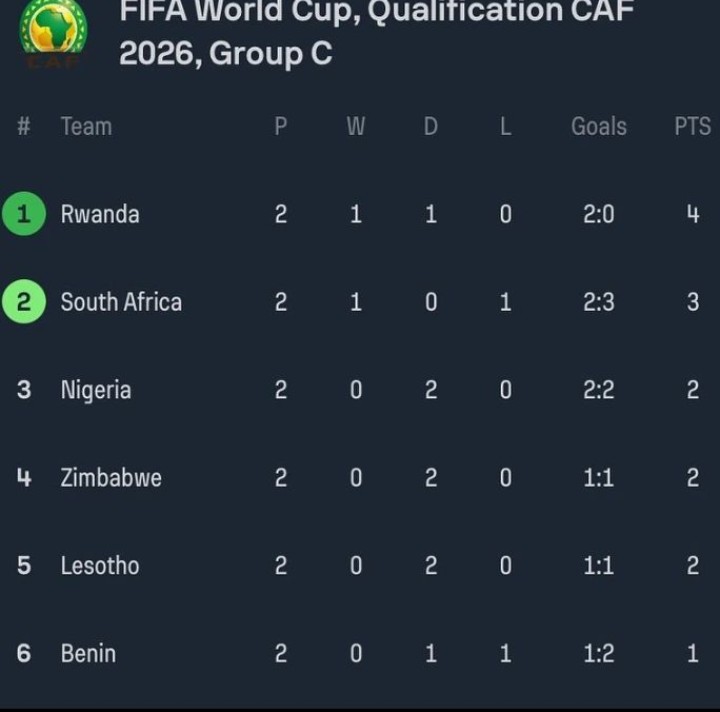Click the Team column header
720x712 pixels.
[86, 127]
